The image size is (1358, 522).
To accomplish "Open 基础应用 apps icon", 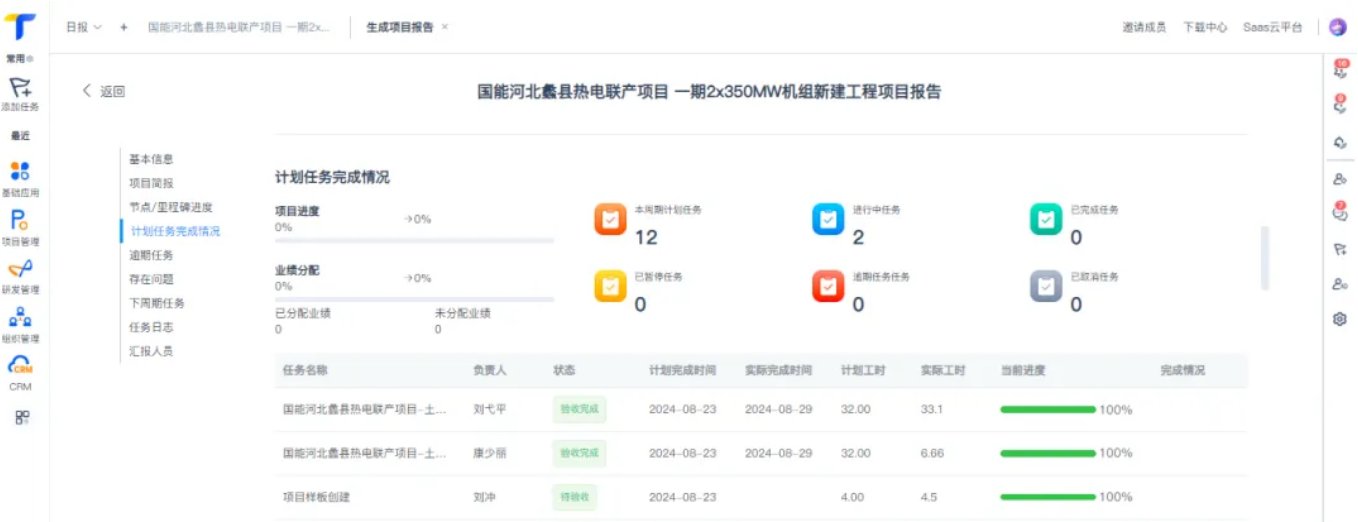I will coord(20,170).
